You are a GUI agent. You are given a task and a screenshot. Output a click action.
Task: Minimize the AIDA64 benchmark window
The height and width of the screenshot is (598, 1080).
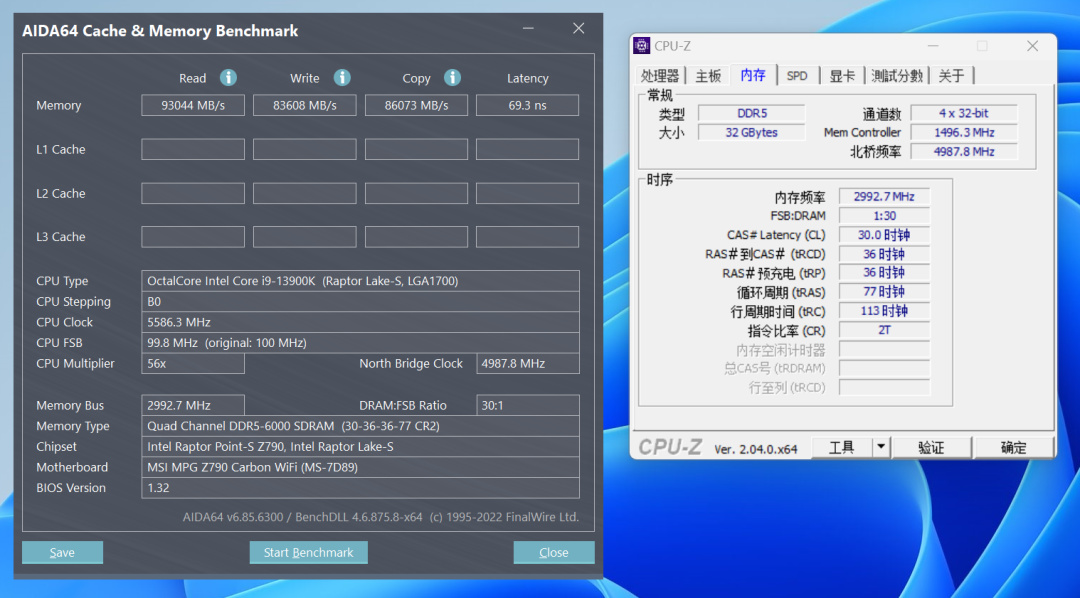(528, 29)
